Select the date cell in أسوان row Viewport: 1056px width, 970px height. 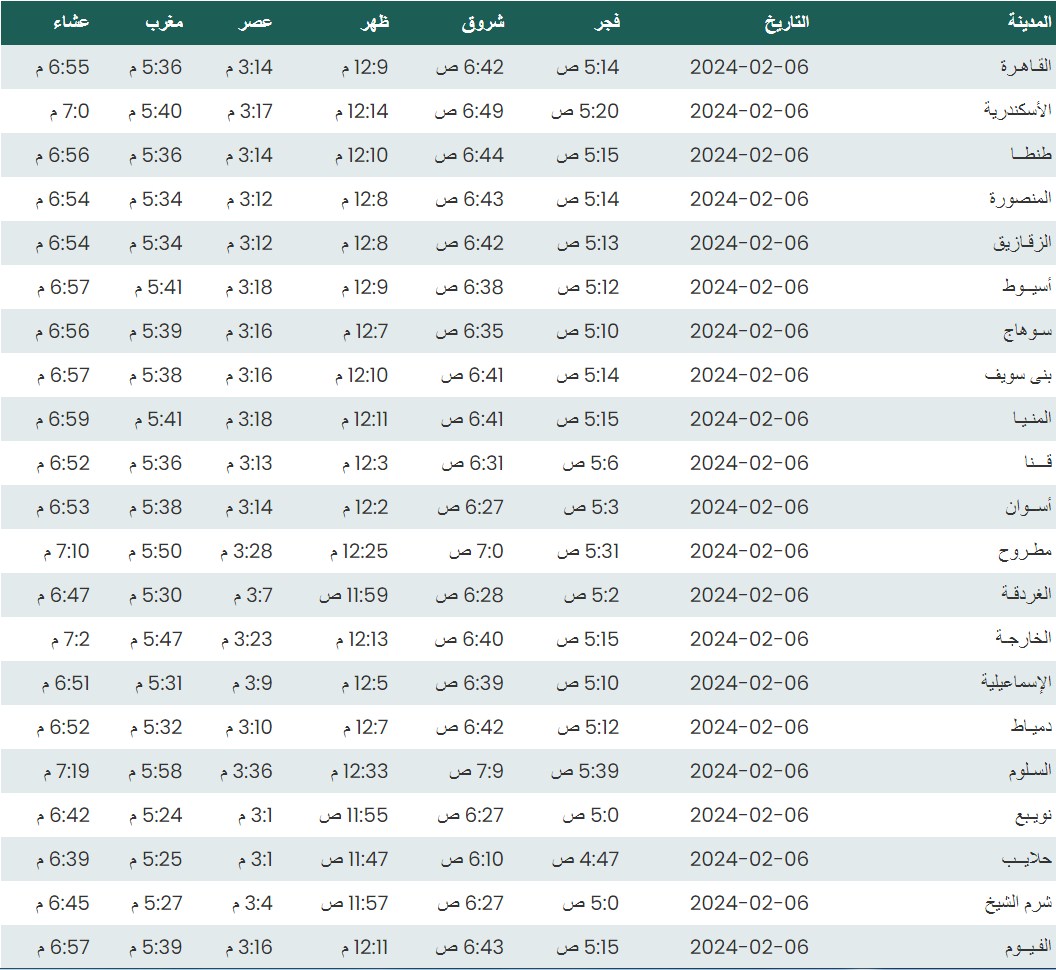click(749, 507)
